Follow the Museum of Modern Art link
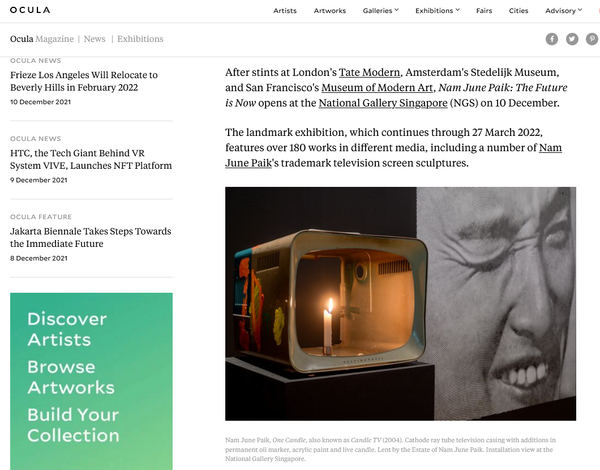The image size is (600, 470). pos(377,88)
